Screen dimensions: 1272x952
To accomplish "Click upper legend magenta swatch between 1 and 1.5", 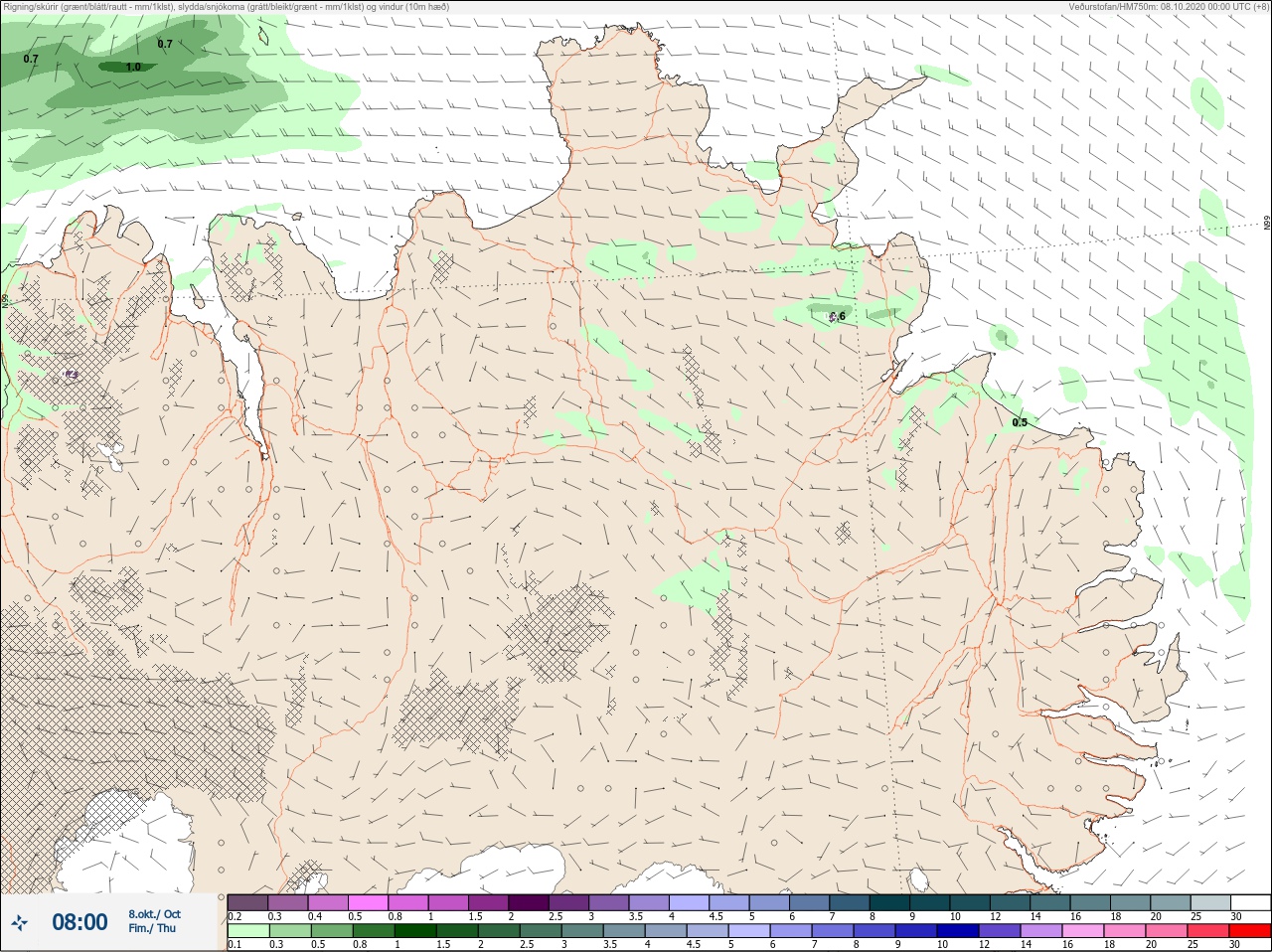I will coord(448,902).
